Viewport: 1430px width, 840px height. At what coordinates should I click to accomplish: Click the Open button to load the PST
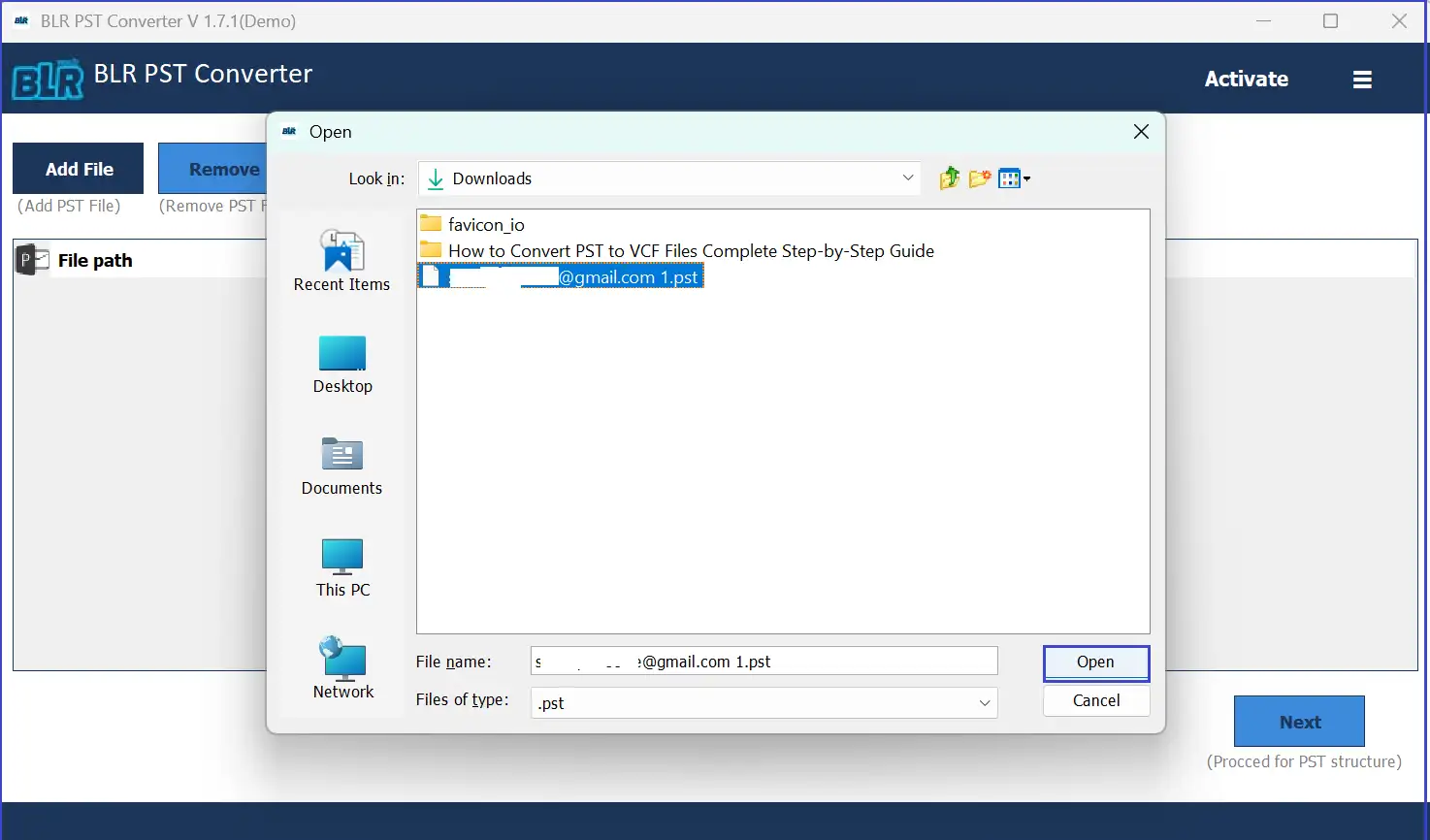1095,662
